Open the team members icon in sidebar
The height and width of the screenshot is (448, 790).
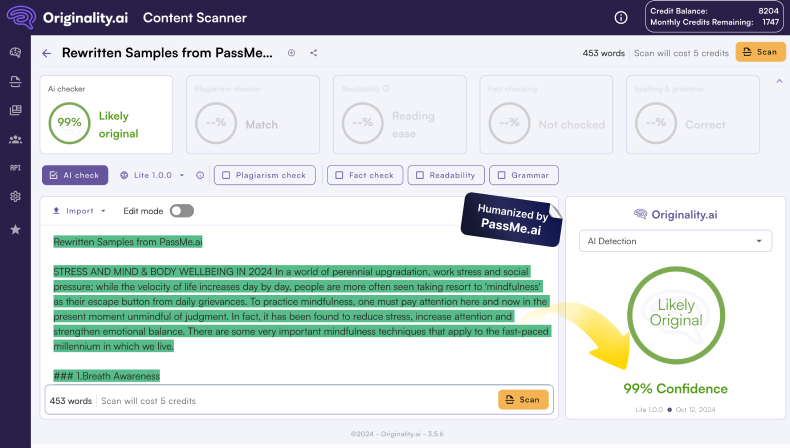pos(16,140)
